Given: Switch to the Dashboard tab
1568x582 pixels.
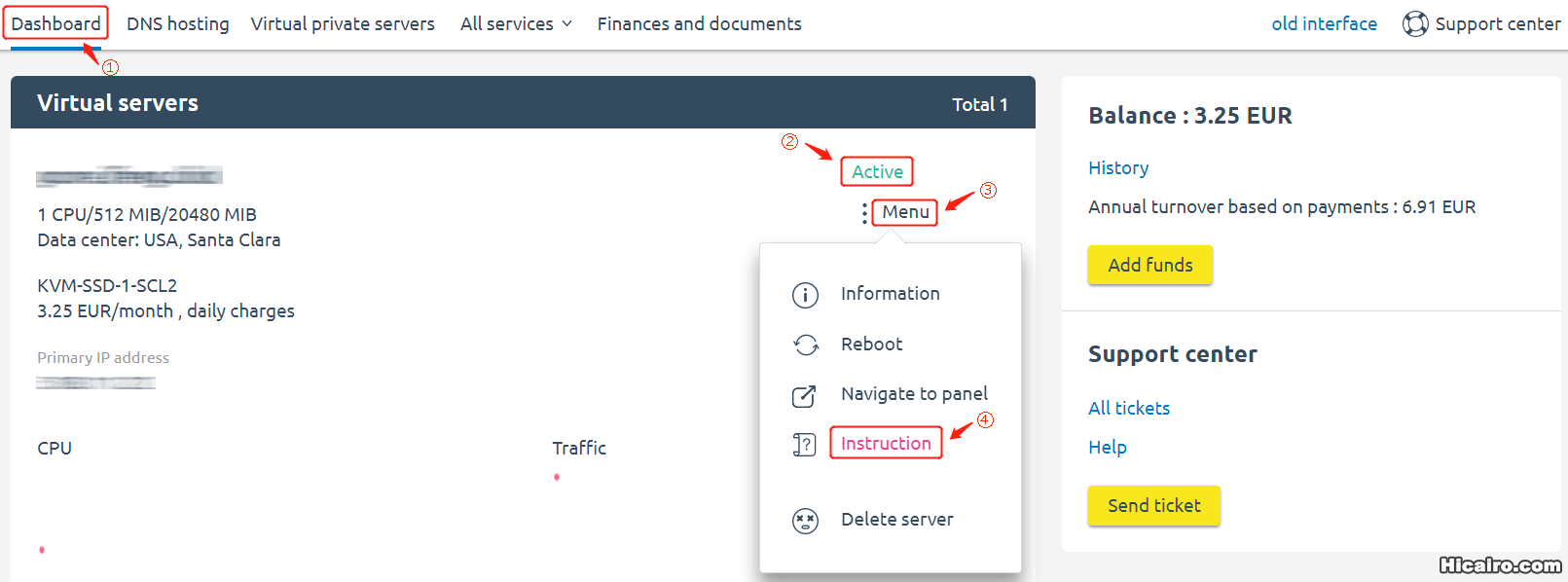Looking at the screenshot, I should pyautogui.click(x=55, y=24).
